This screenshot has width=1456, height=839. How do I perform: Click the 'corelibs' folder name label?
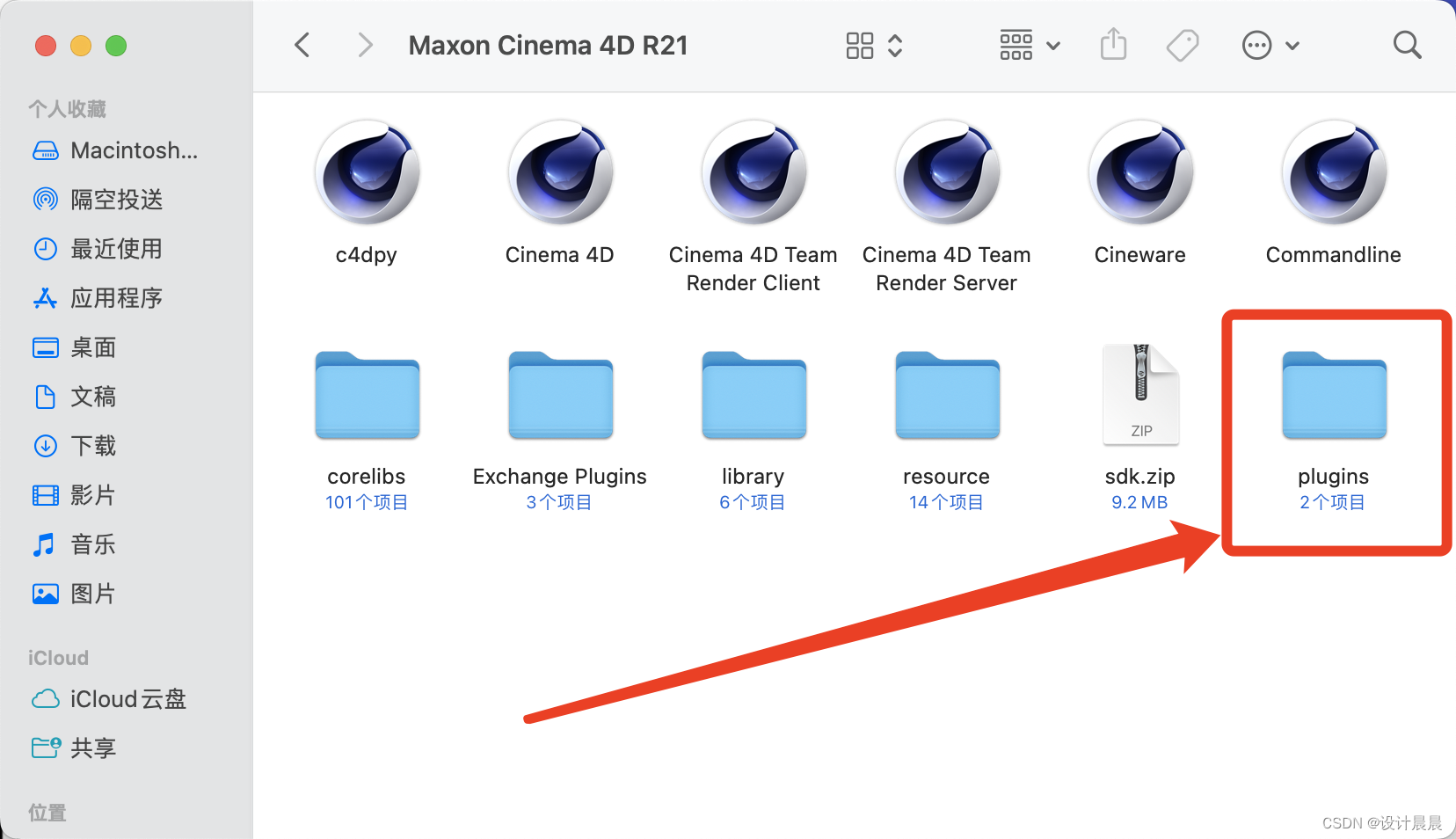367,477
